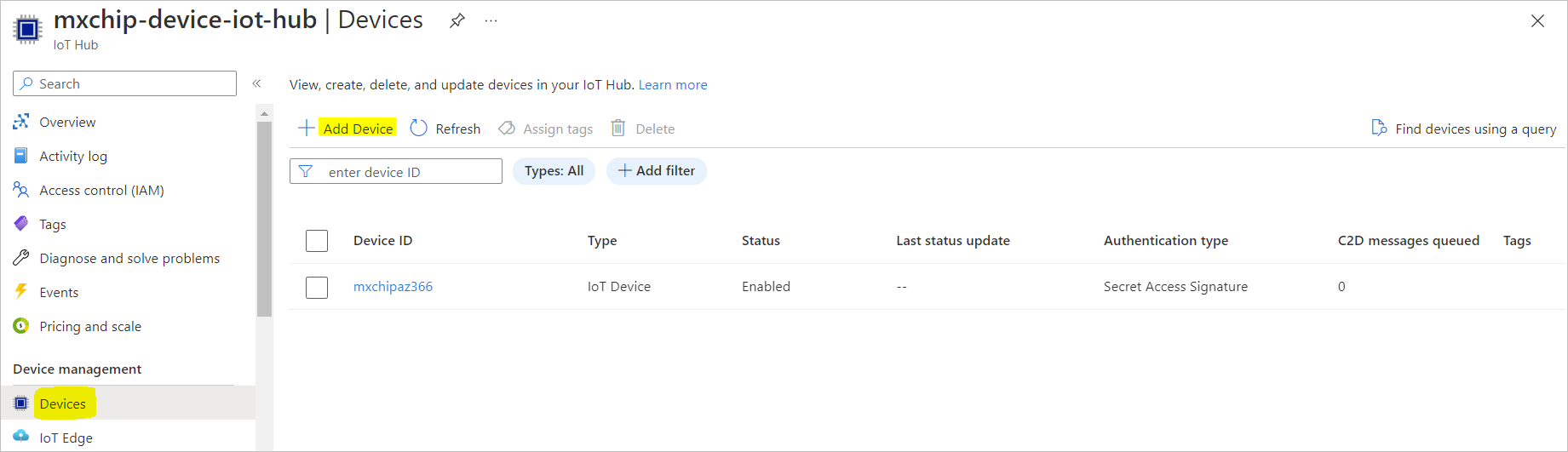
Task: Click the Find devices query icon
Action: [x=1378, y=128]
